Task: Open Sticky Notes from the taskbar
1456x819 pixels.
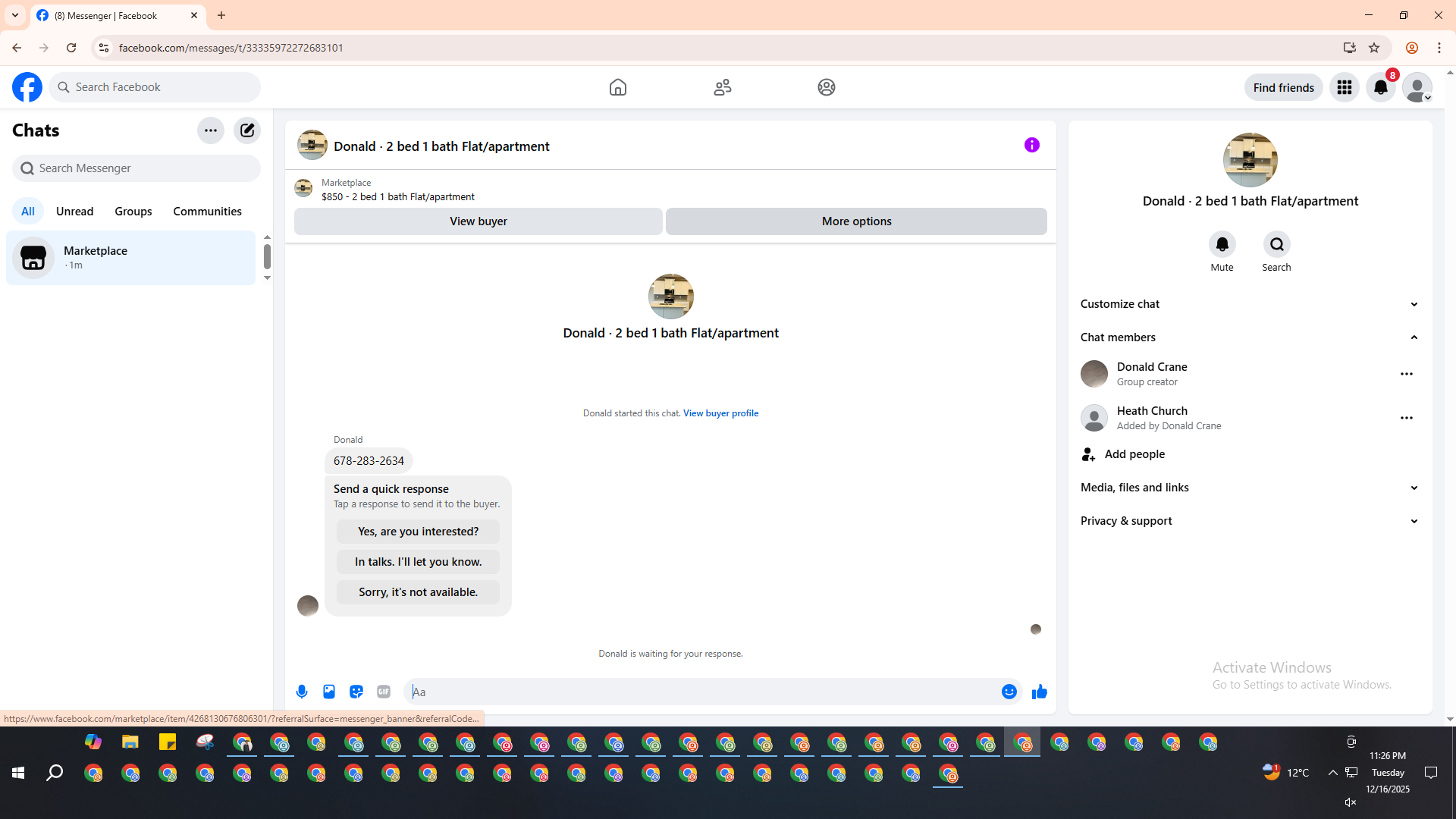Action: (168, 742)
